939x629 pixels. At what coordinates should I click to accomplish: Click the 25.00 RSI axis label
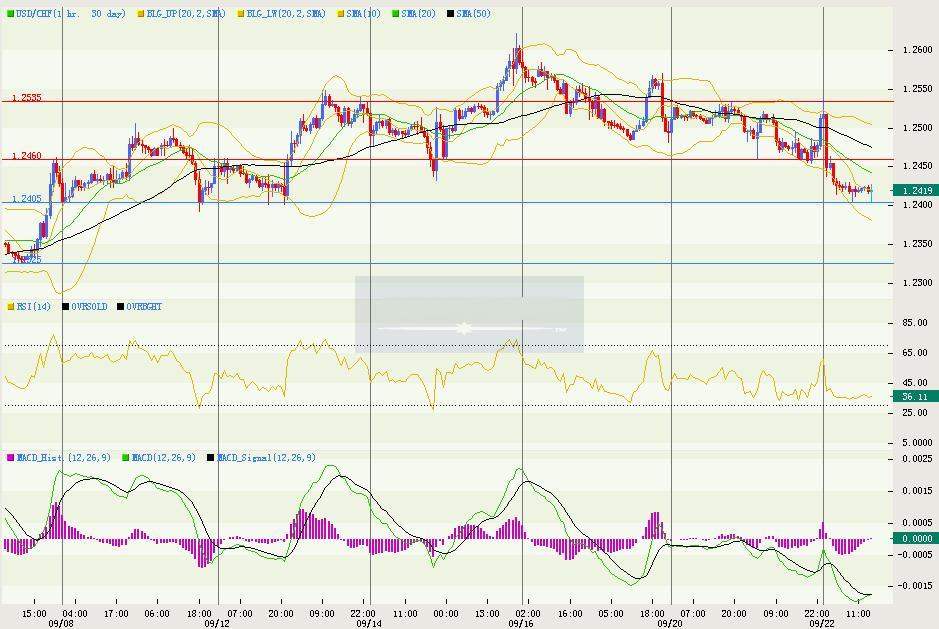915,413
